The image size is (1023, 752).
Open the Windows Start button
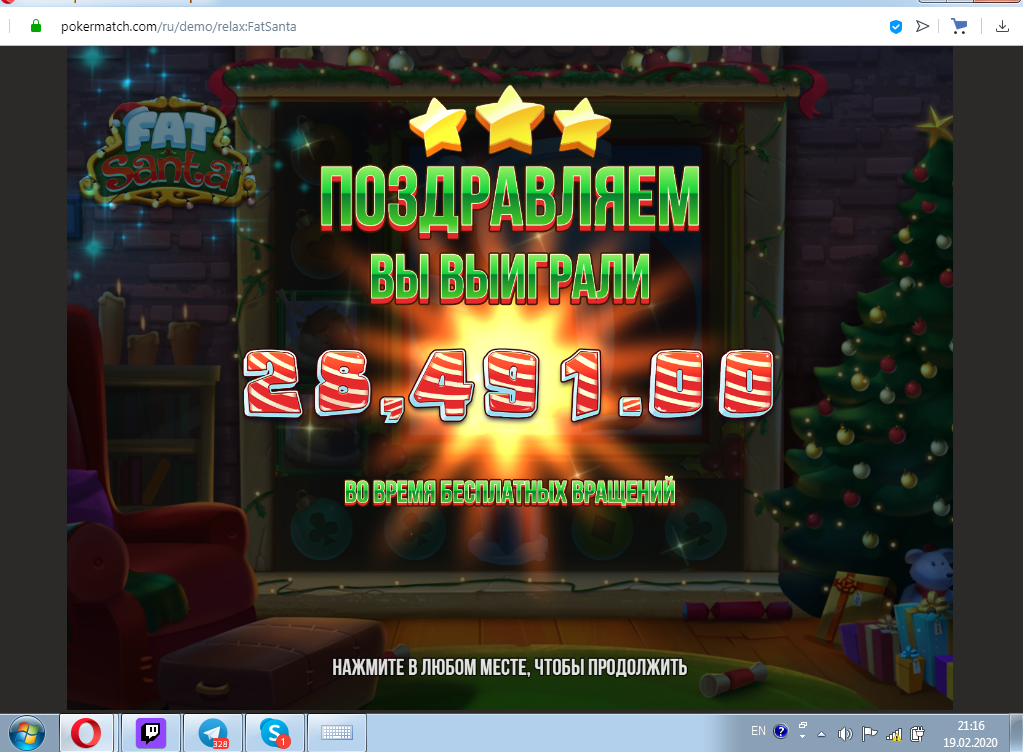click(x=26, y=732)
